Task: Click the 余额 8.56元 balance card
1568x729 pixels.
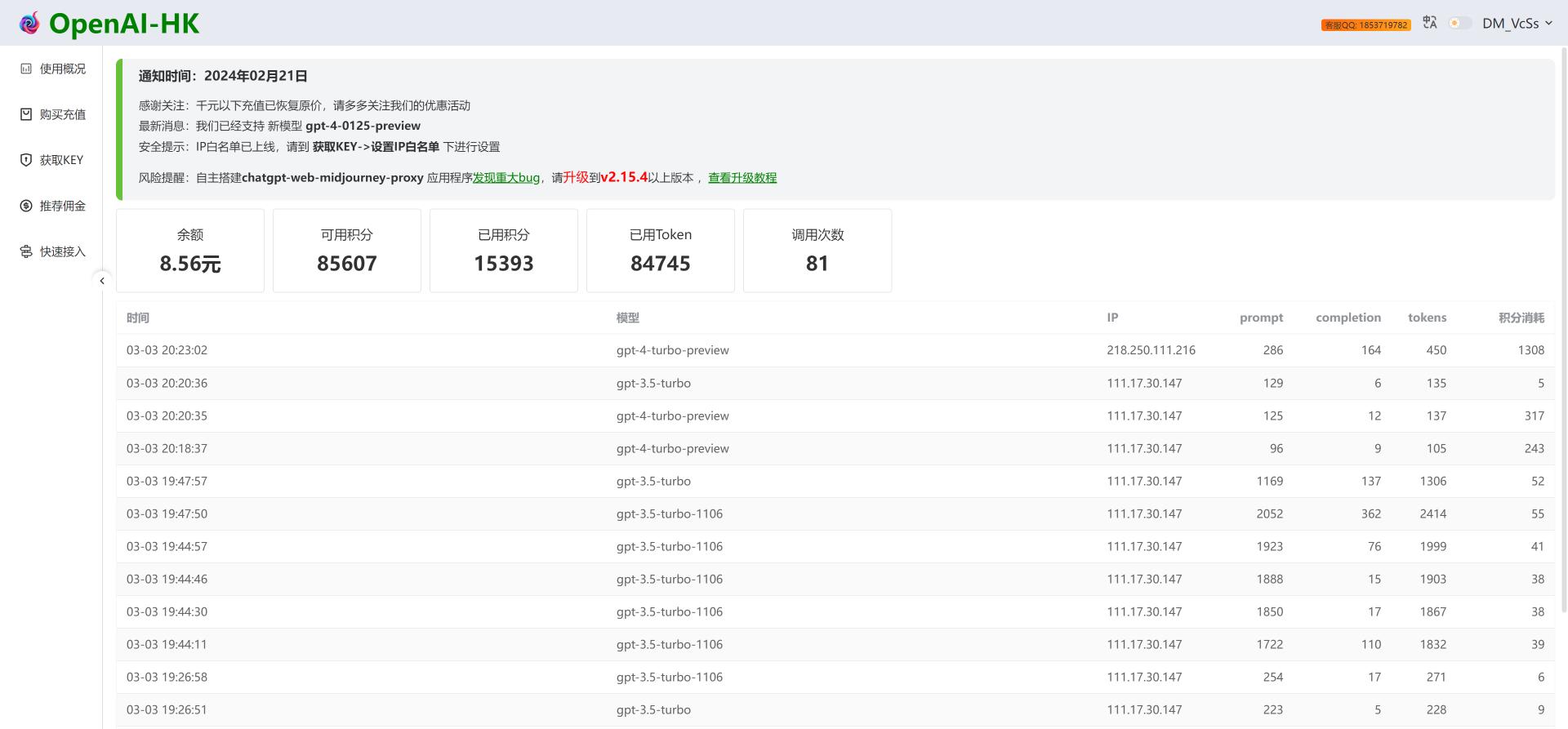Action: click(x=190, y=251)
